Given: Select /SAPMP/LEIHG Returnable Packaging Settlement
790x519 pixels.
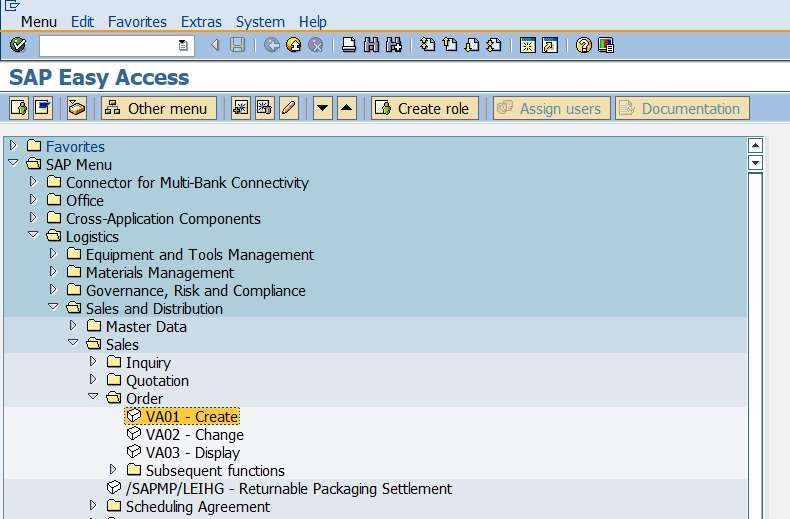Looking at the screenshot, I should 279,488.
